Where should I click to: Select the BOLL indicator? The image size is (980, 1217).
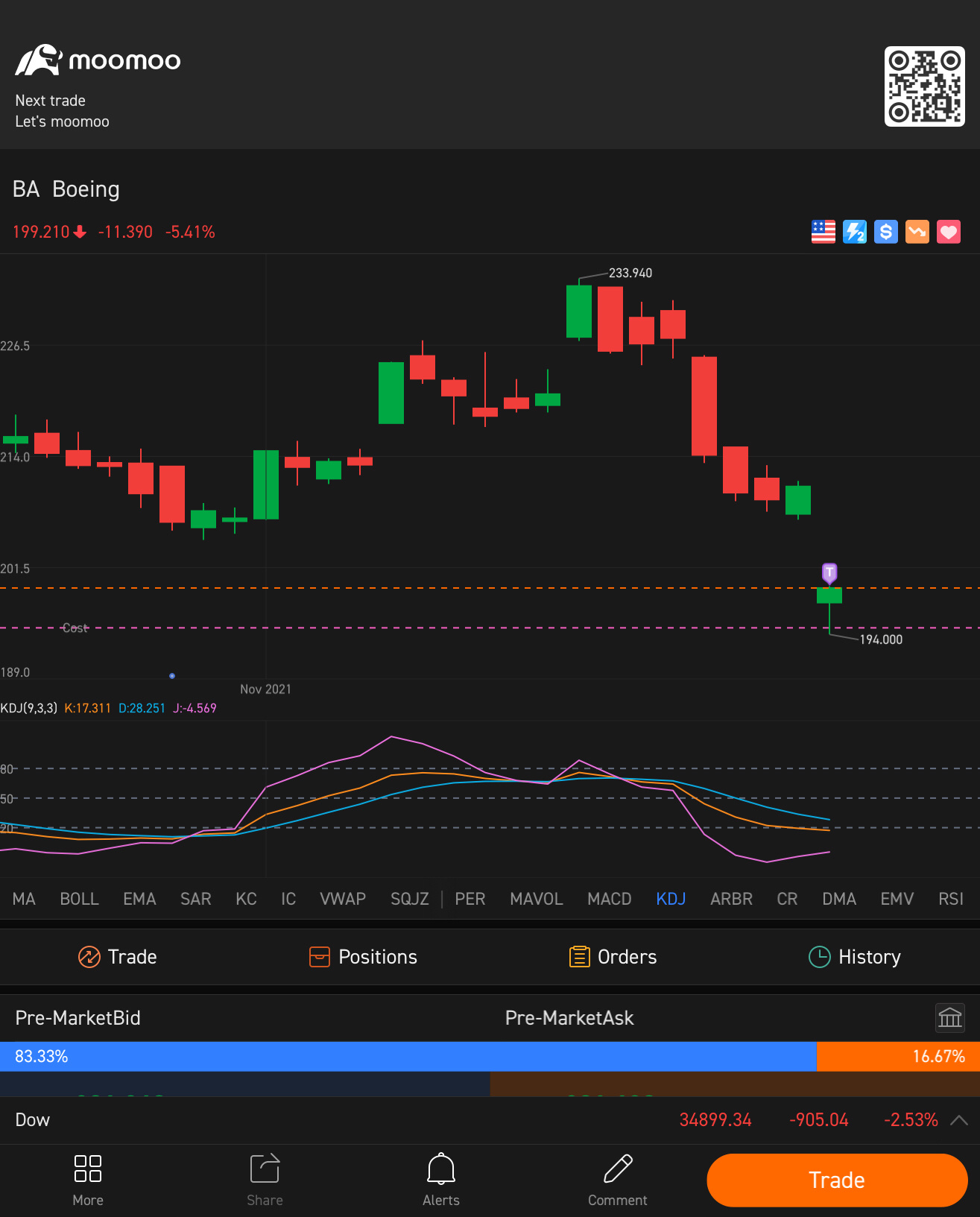point(80,899)
